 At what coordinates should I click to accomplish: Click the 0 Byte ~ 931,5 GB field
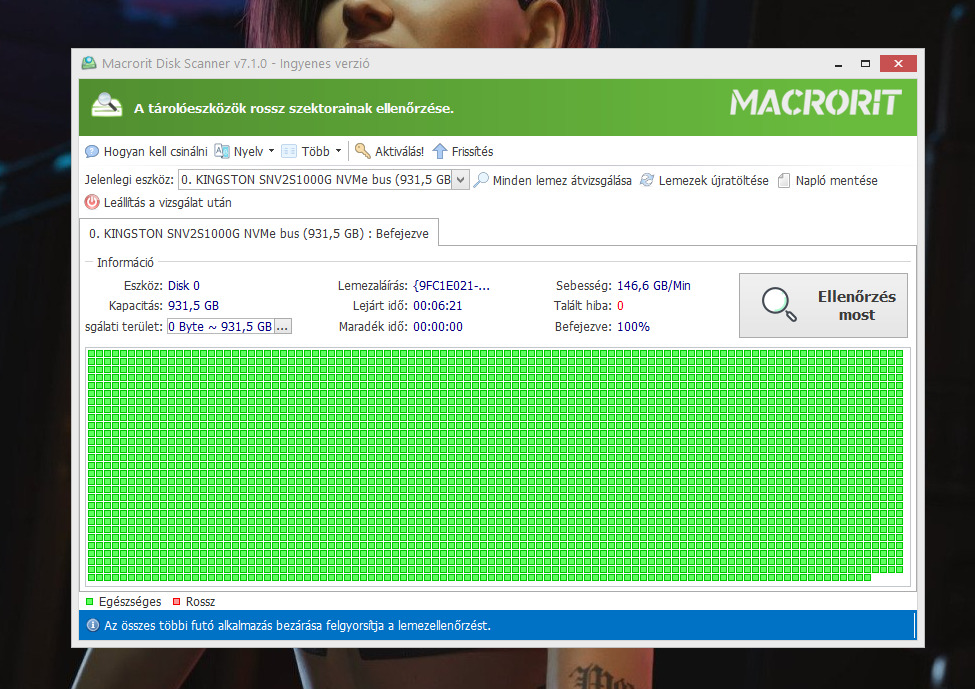pos(220,326)
